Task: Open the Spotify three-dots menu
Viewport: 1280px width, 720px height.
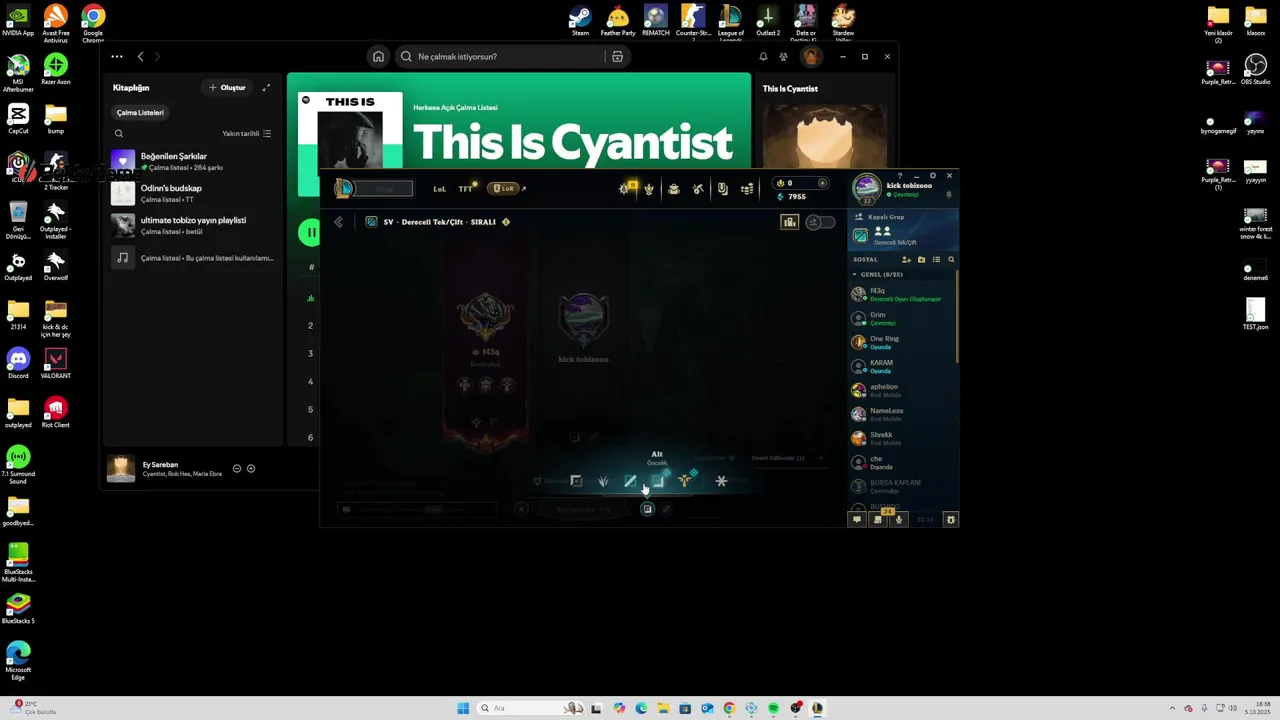Action: pos(117,56)
